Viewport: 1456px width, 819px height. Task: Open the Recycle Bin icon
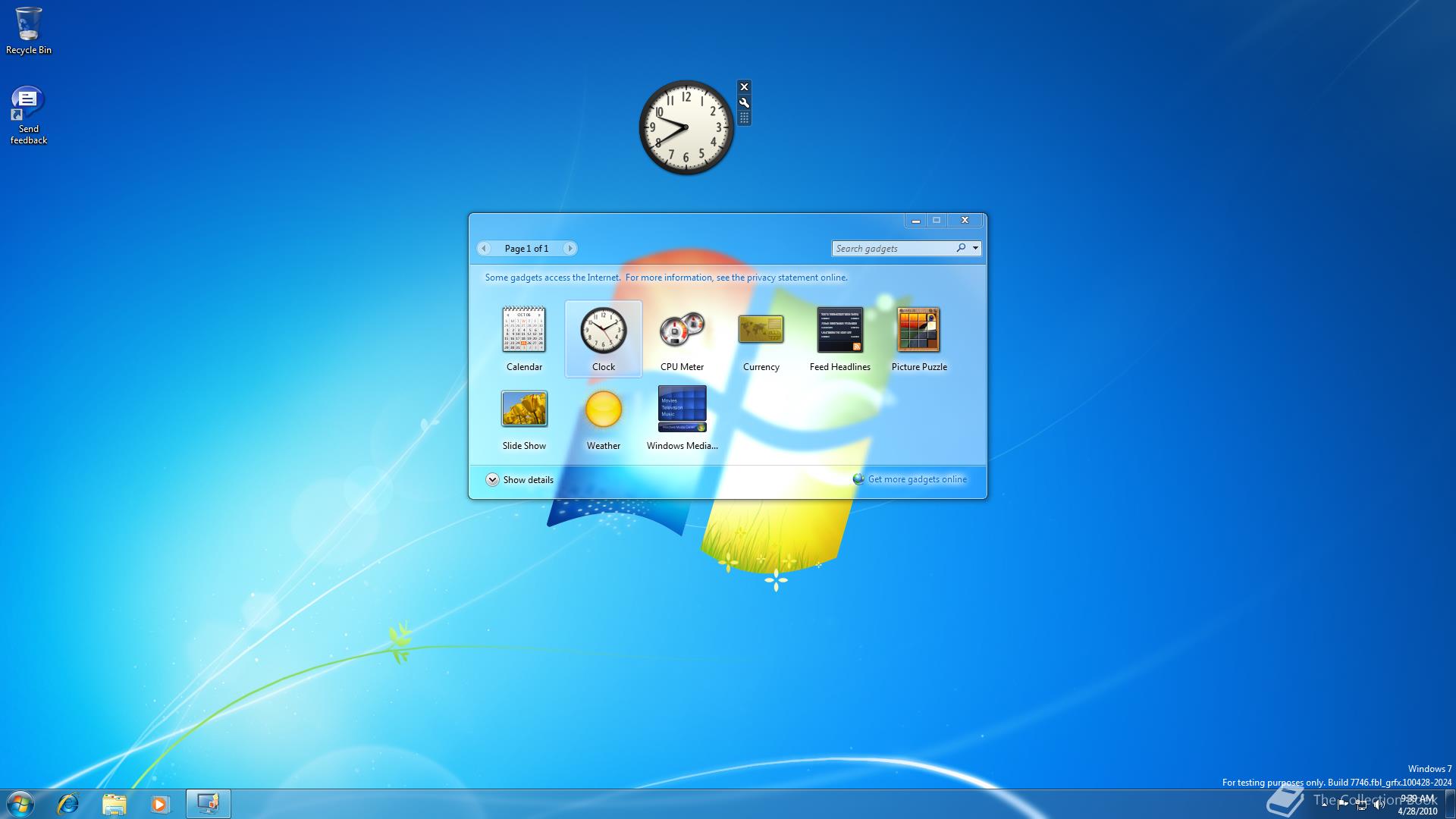click(x=29, y=31)
